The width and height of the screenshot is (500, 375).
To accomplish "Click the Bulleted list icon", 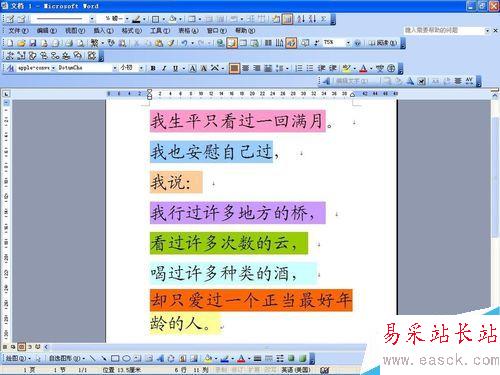I will (310, 68).
